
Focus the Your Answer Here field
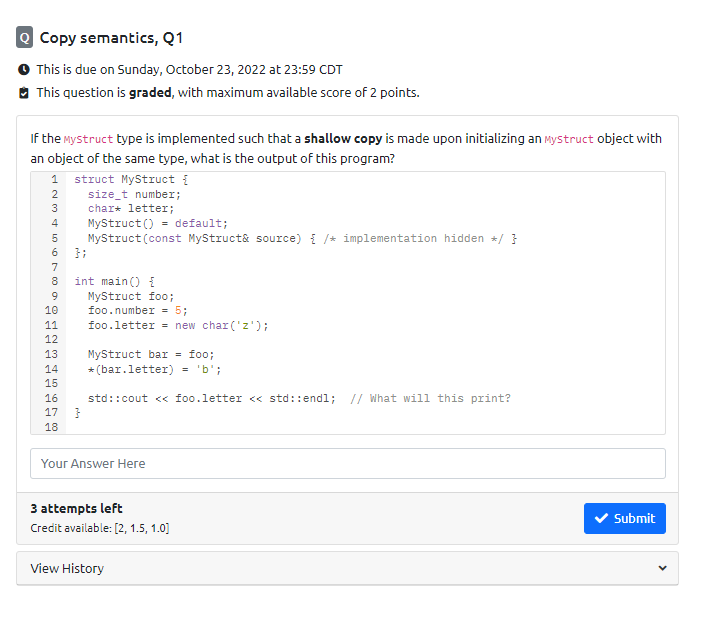click(x=348, y=464)
